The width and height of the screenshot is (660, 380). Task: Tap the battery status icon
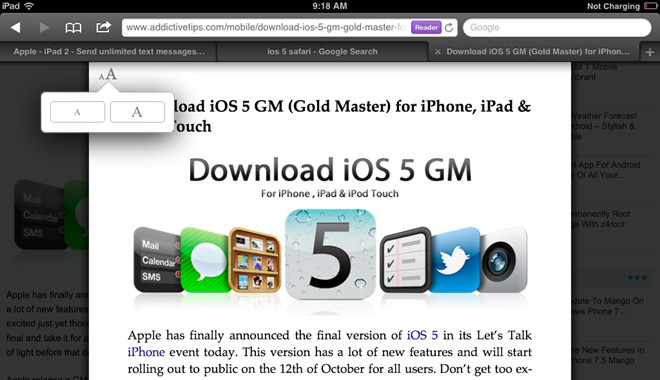650,6
